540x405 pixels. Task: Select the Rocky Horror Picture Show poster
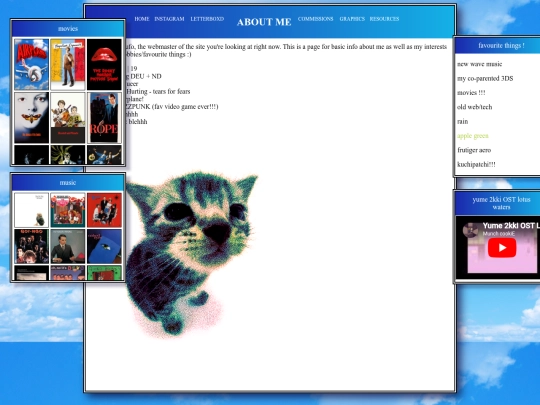104,64
